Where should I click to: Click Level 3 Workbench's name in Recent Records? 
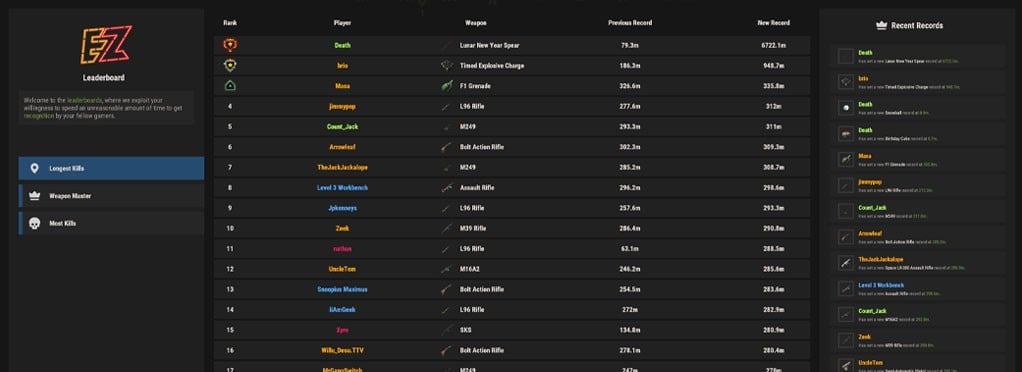pos(881,285)
